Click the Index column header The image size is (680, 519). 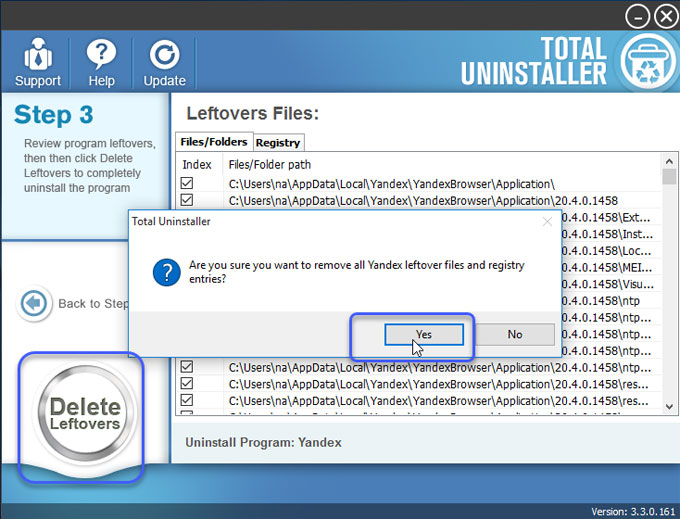click(197, 165)
